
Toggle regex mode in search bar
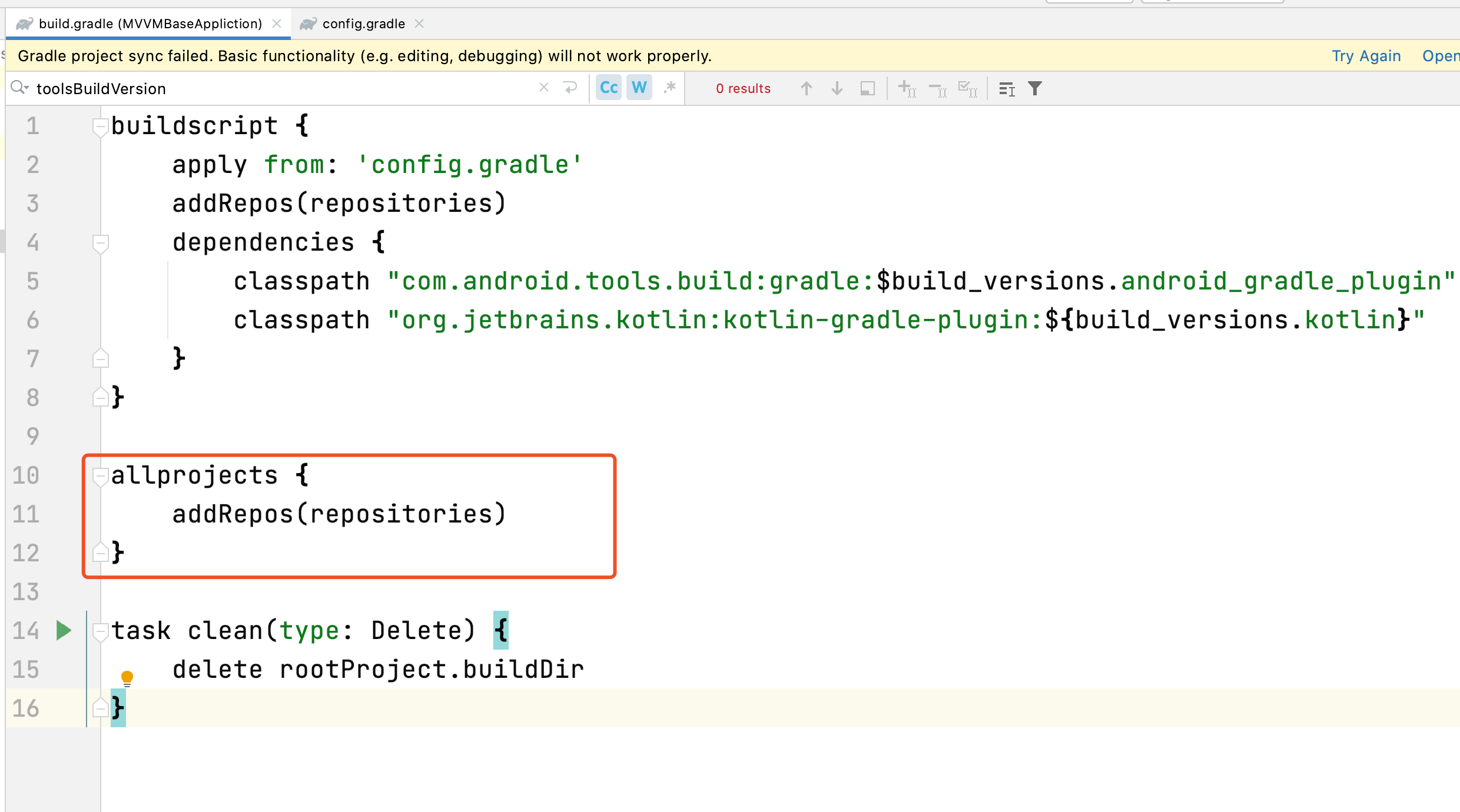pyautogui.click(x=670, y=88)
